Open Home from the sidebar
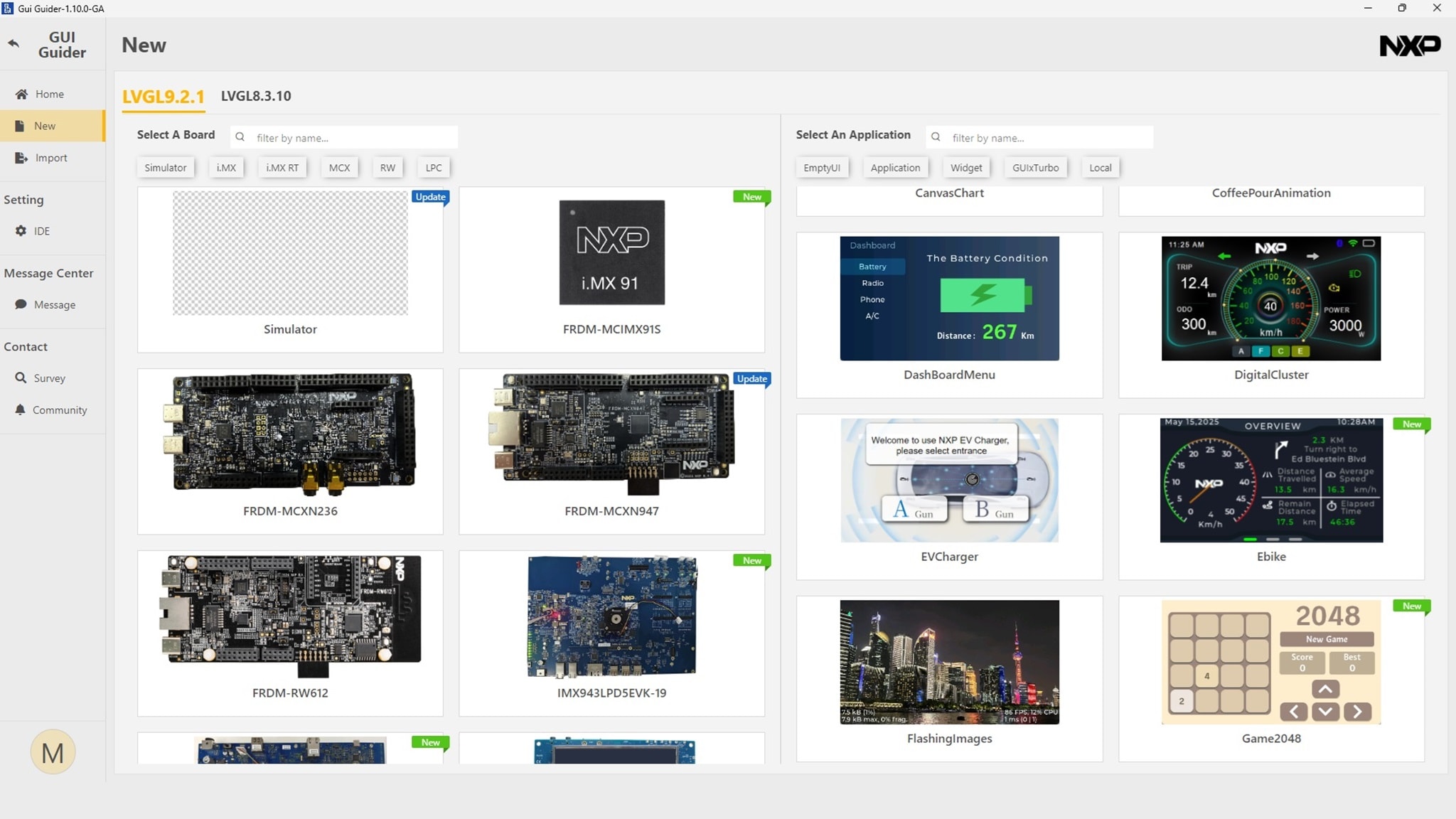Viewport: 1456px width, 819px height. [x=49, y=94]
